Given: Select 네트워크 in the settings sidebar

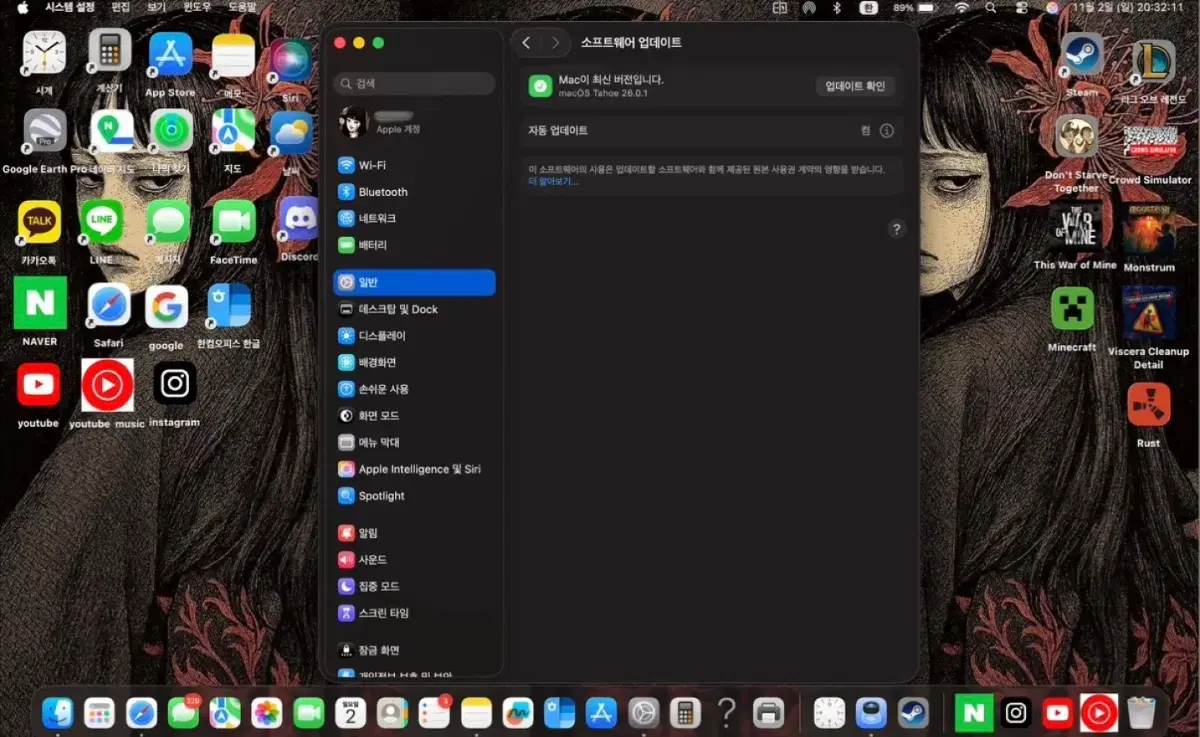Looking at the screenshot, I should (x=414, y=218).
